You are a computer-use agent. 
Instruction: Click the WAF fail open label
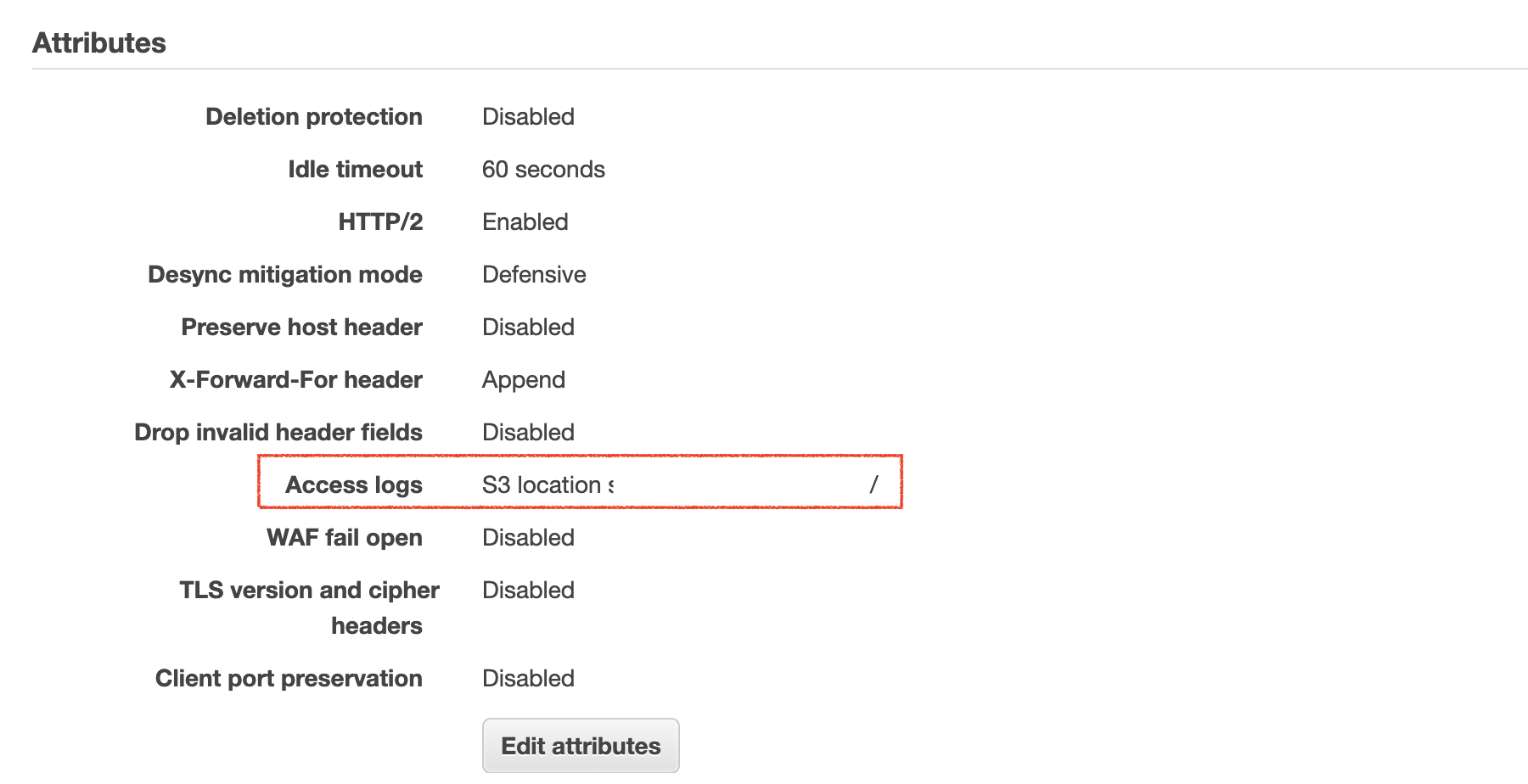tap(345, 537)
